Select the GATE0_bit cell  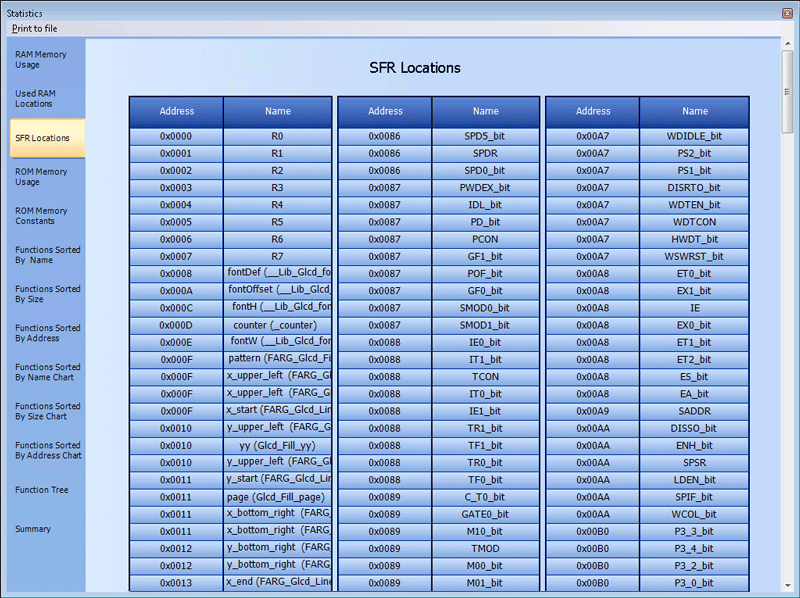485,514
